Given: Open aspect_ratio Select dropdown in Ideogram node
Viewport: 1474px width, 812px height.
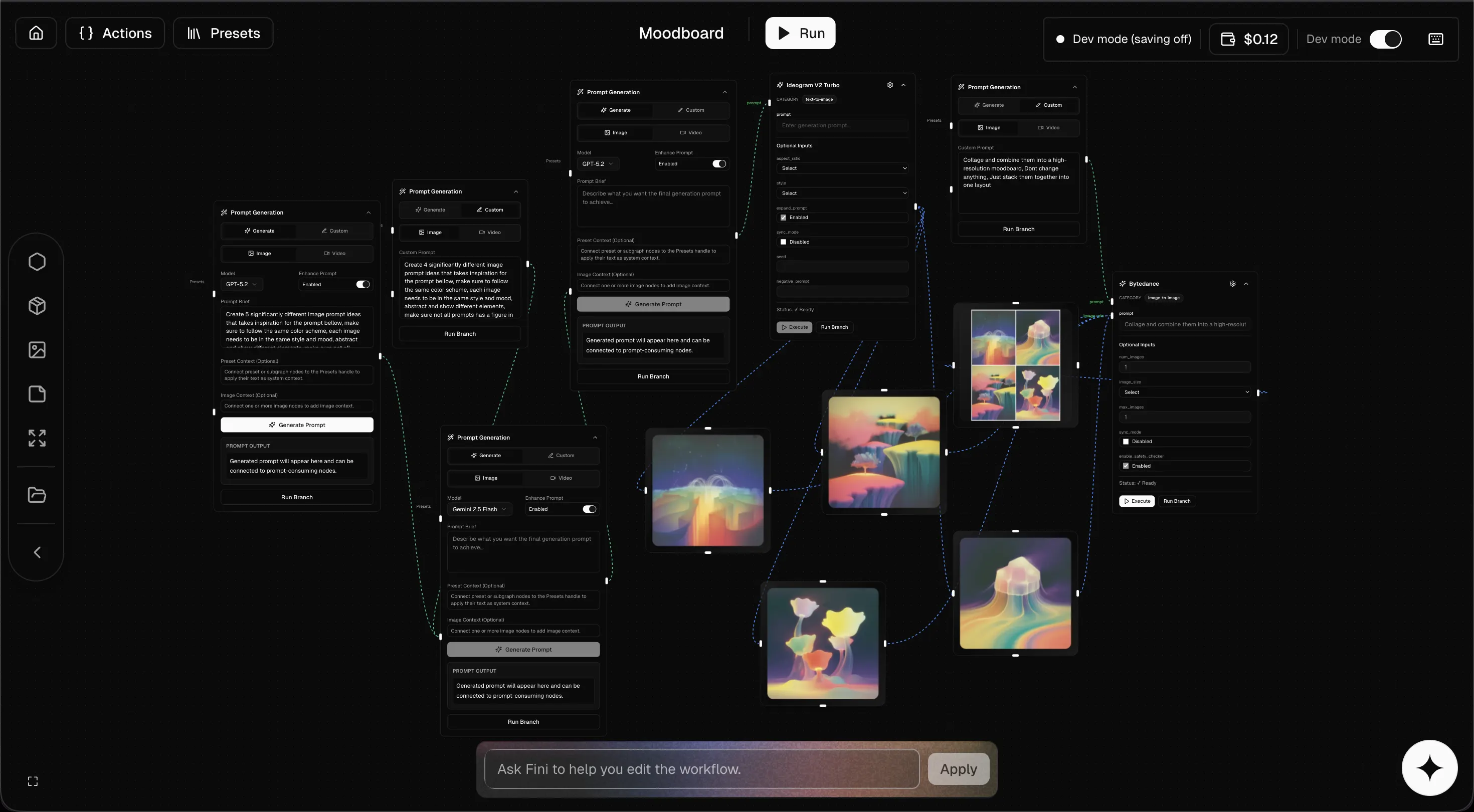Looking at the screenshot, I should [x=842, y=168].
